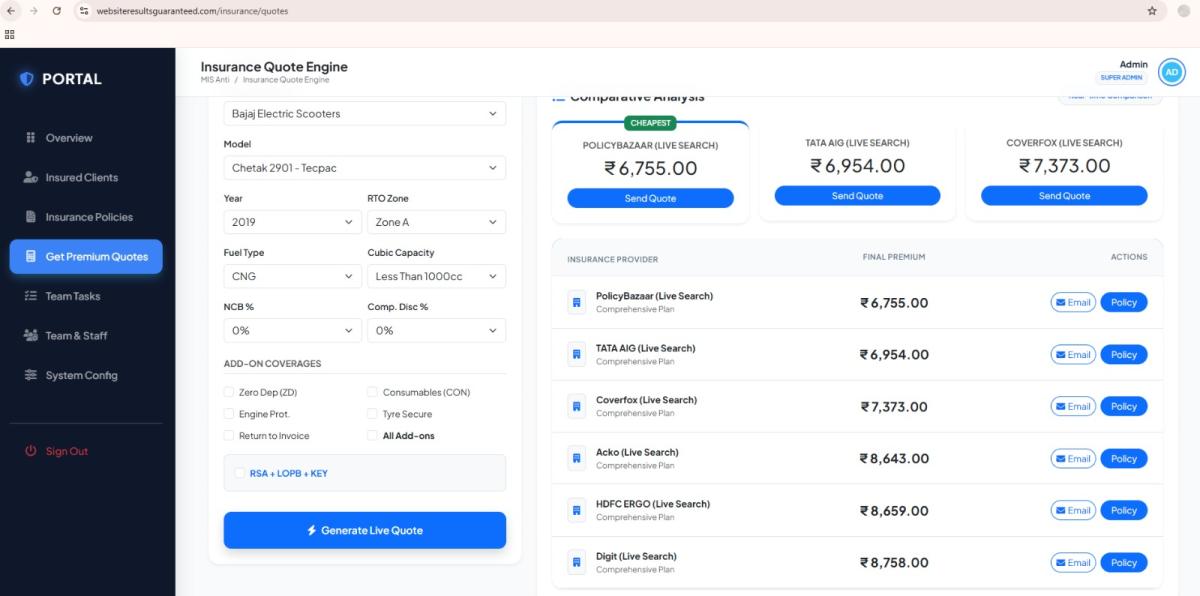The image size is (1200, 596).
Task: Go to Insured Clients in sidebar
Action: point(82,177)
